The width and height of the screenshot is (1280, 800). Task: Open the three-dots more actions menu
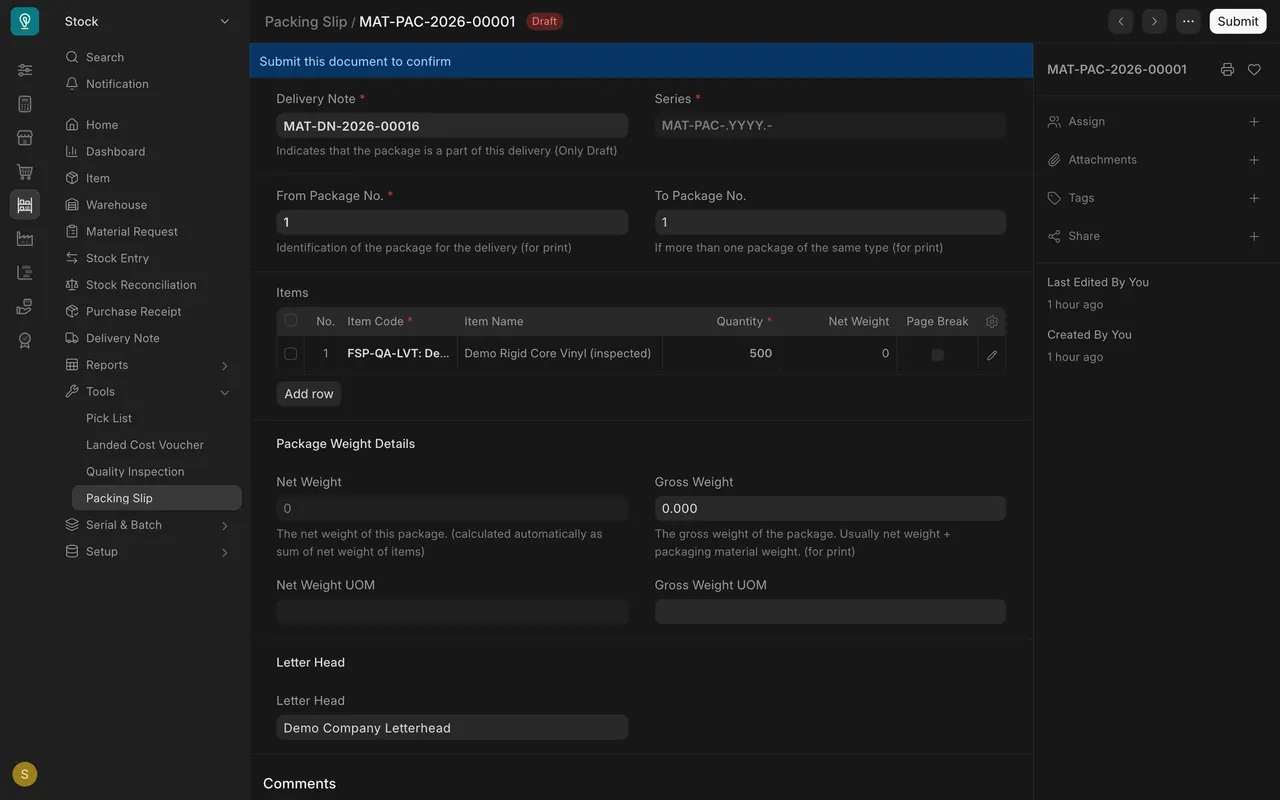(1188, 21)
